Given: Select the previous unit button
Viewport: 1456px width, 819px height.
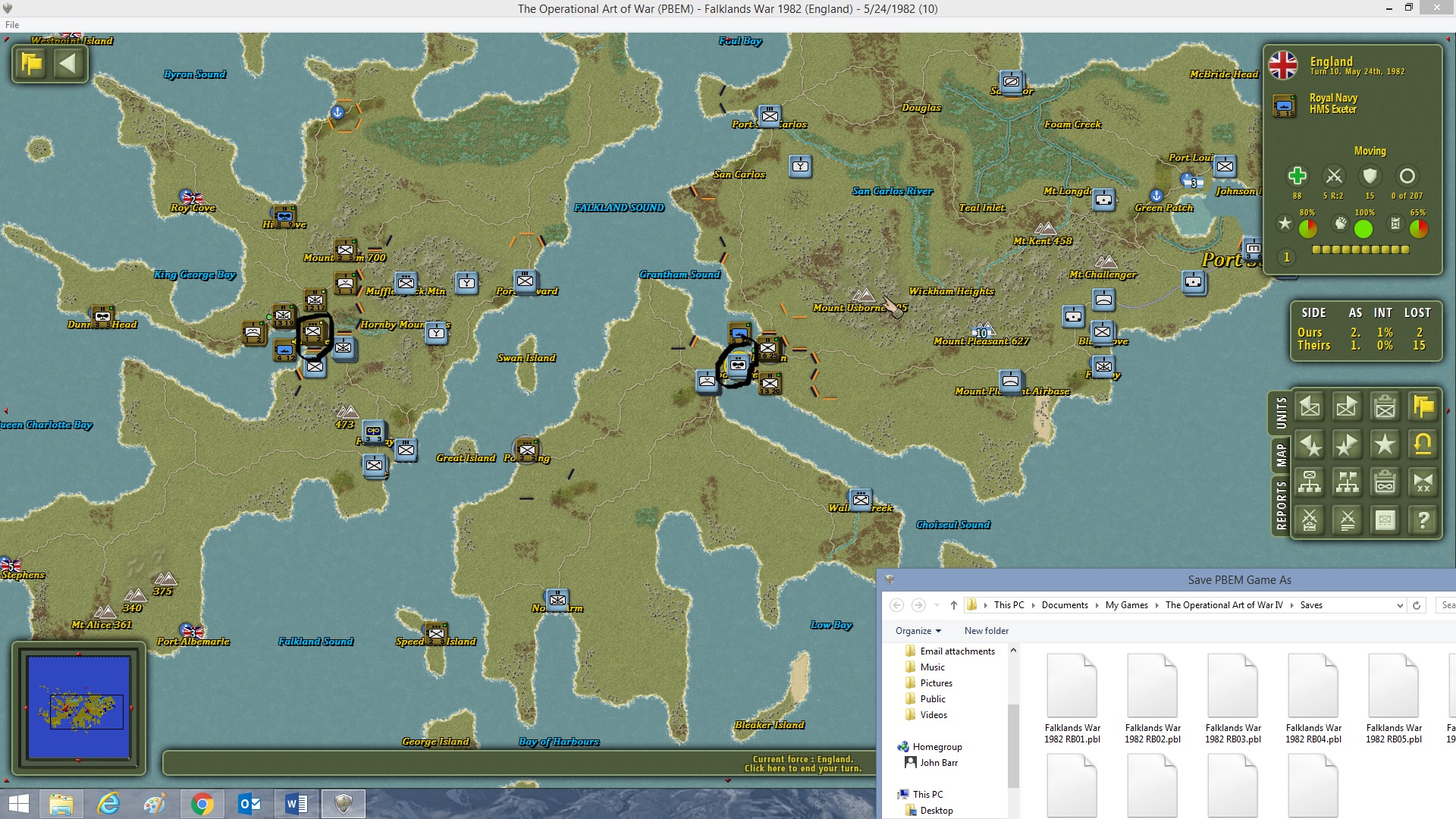Looking at the screenshot, I should [1310, 407].
